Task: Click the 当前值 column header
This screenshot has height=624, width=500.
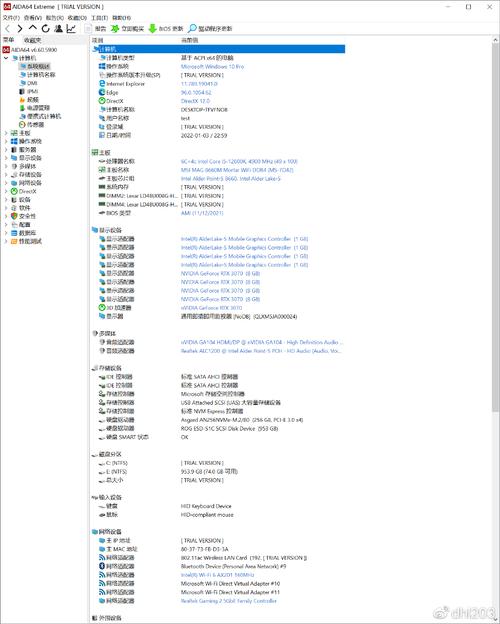Action: (x=189, y=40)
